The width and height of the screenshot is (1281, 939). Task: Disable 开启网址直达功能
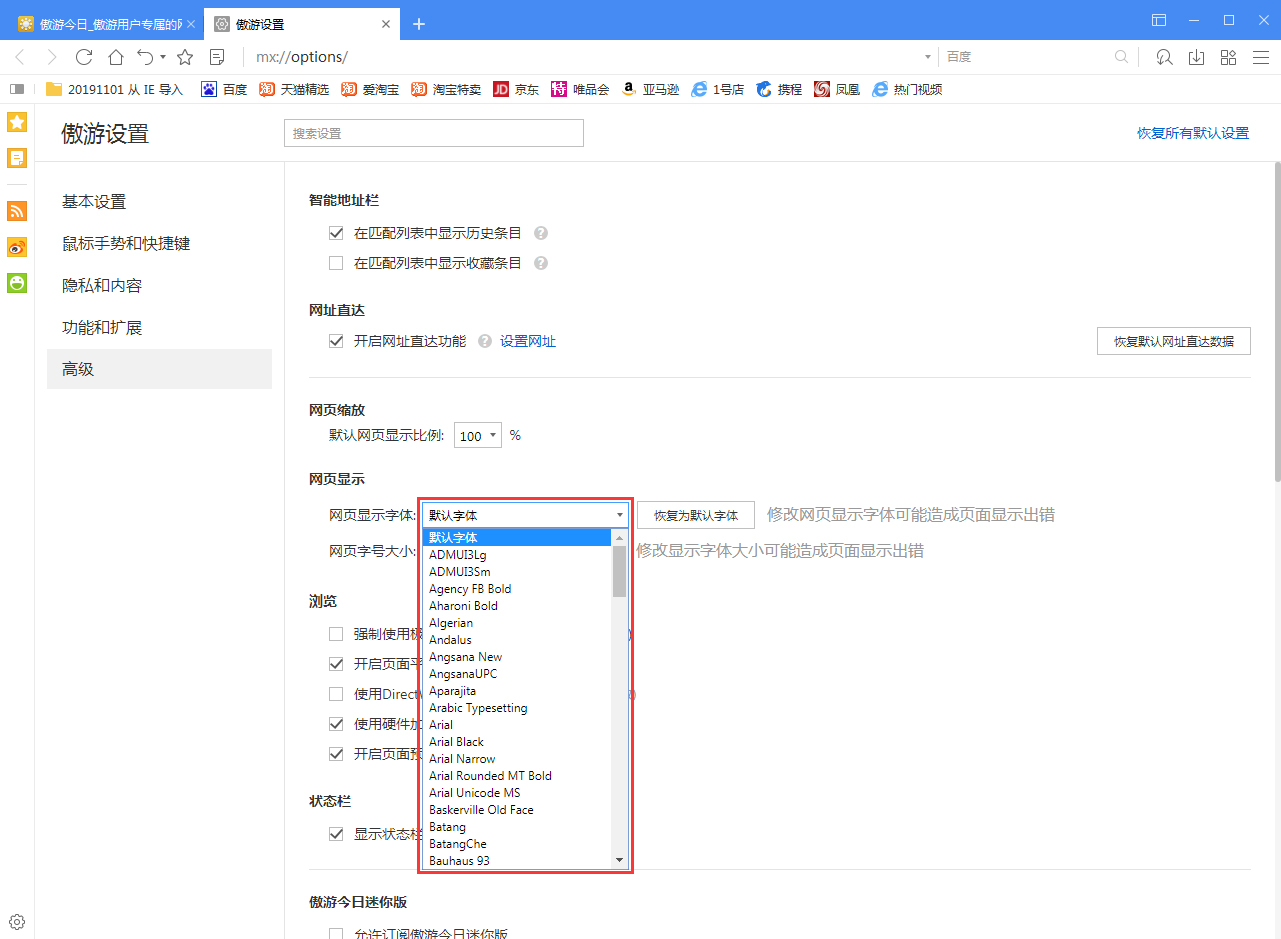coord(336,340)
